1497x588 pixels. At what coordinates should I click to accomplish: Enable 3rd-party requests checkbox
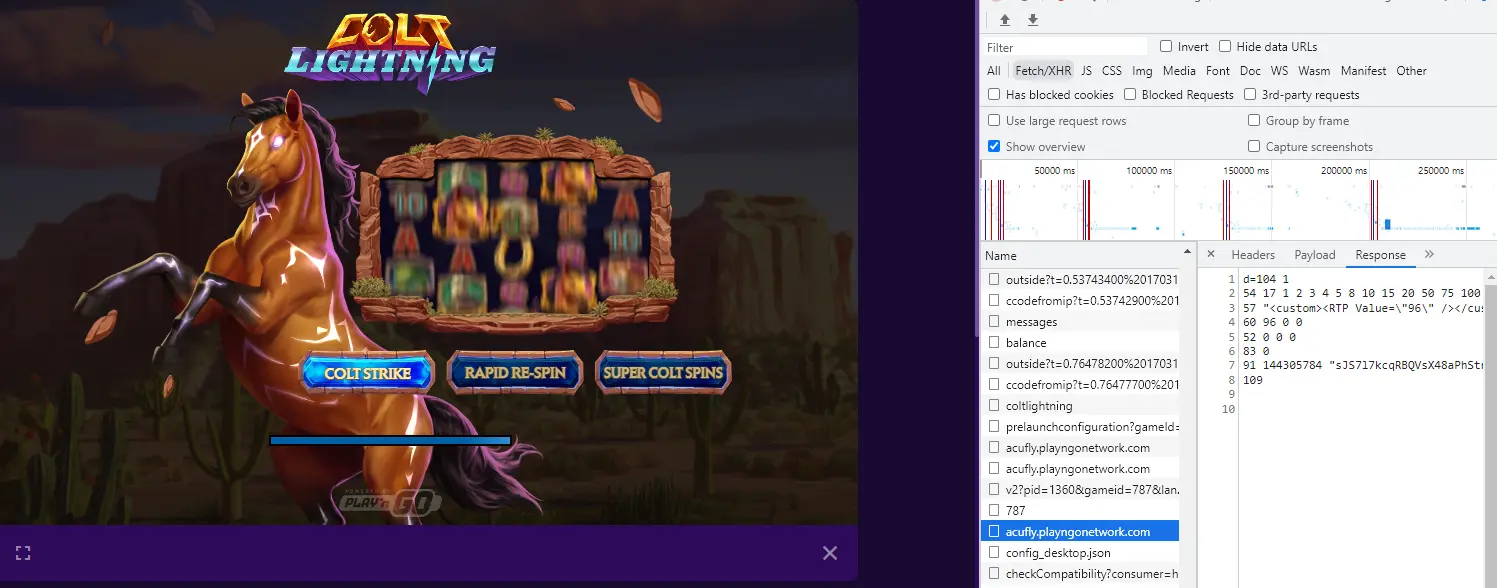pyautogui.click(x=1250, y=95)
